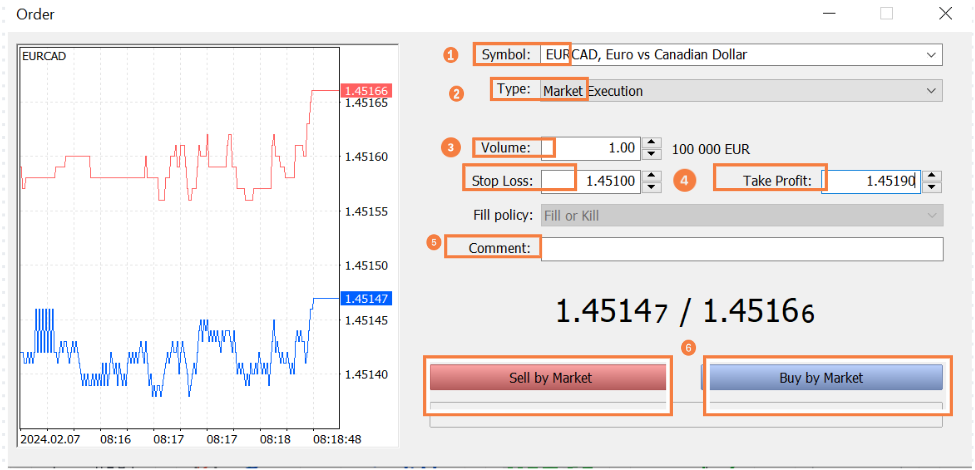Raise Stop Loss using up arrow
Image resolution: width=975 pixels, height=470 pixels.
[x=652, y=176]
